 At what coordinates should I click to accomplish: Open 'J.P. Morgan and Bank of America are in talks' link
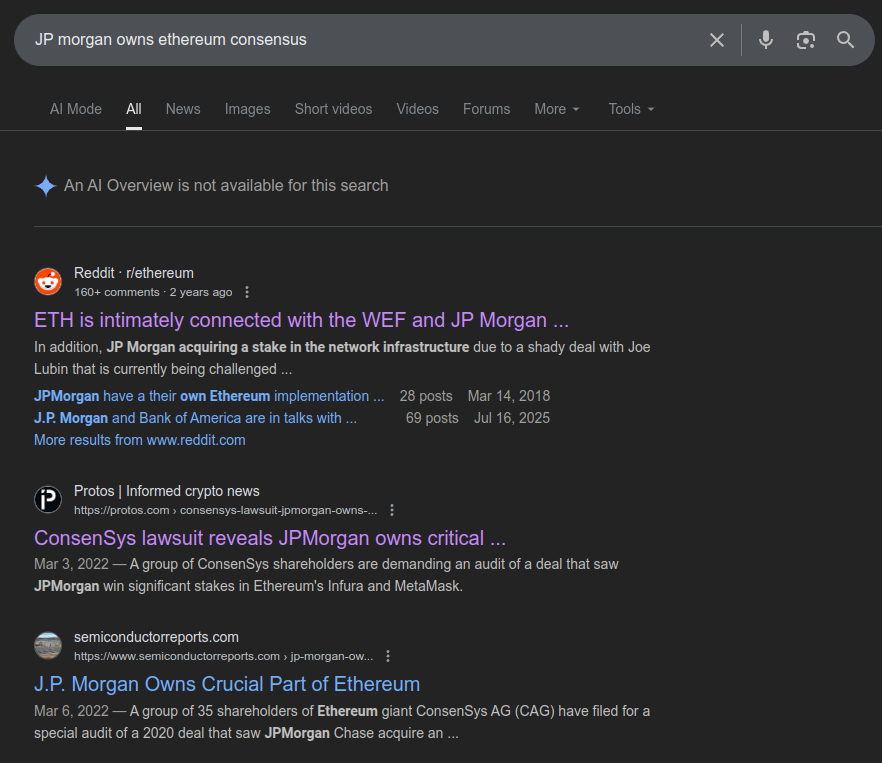(195, 418)
